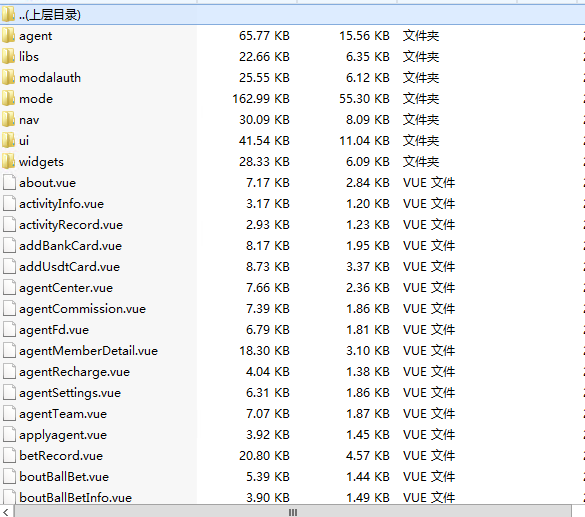
Task: Click the modalauth folder icon
Action: click(x=9, y=77)
